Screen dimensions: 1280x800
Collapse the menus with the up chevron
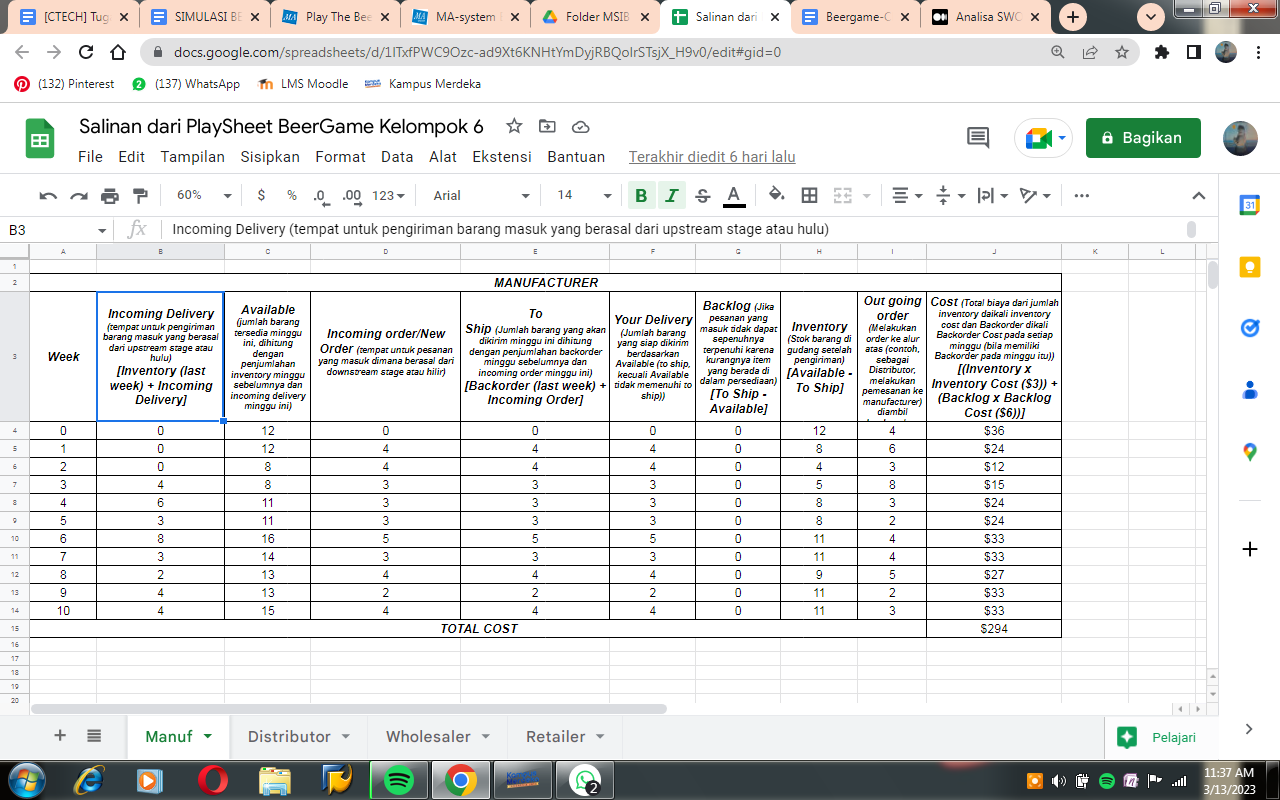coord(1199,195)
